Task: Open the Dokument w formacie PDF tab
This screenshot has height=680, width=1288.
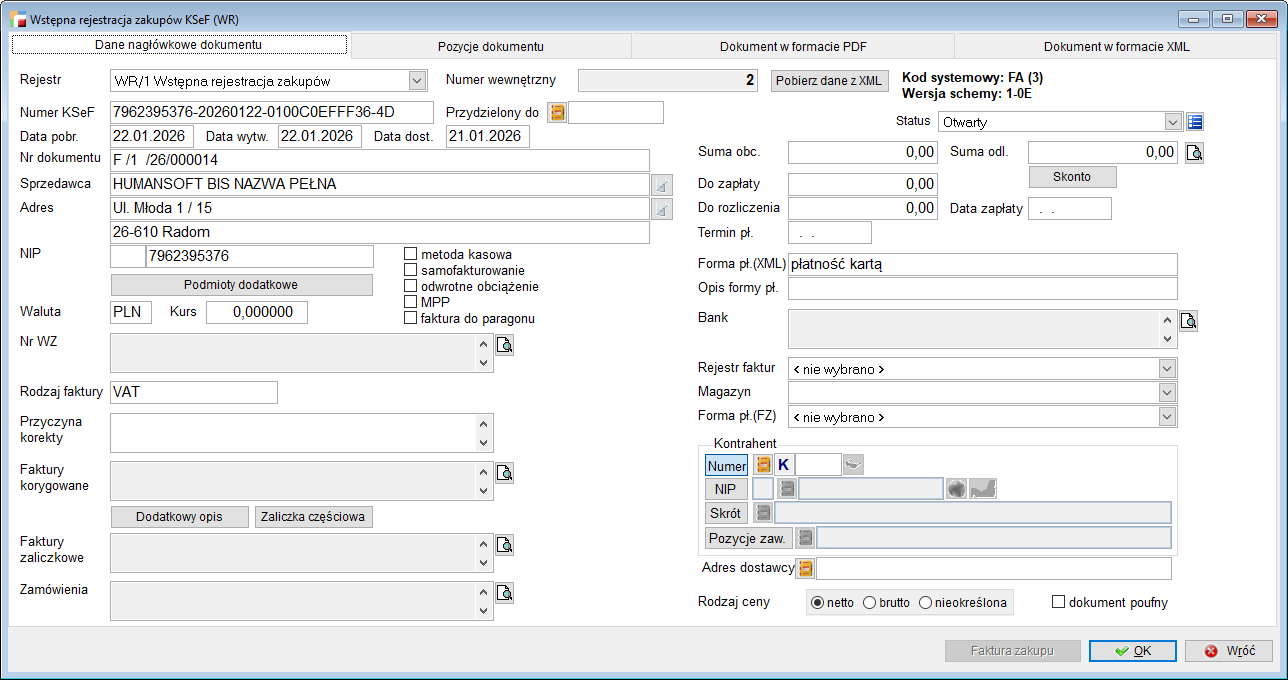Action: point(792,46)
